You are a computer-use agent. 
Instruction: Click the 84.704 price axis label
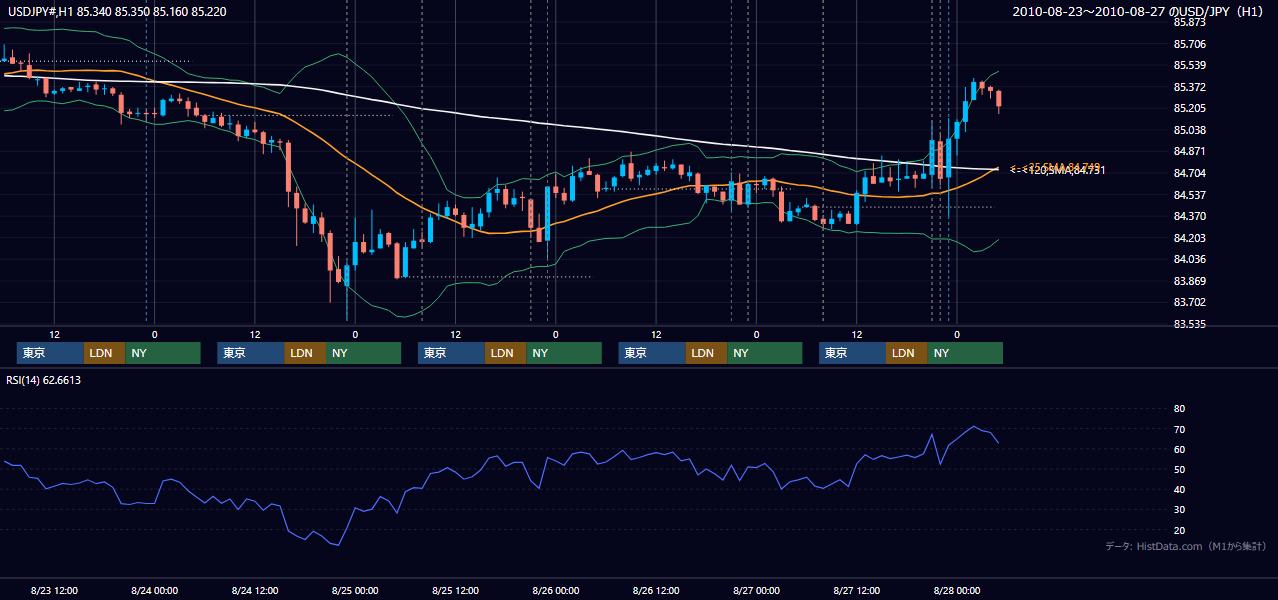[1189, 173]
